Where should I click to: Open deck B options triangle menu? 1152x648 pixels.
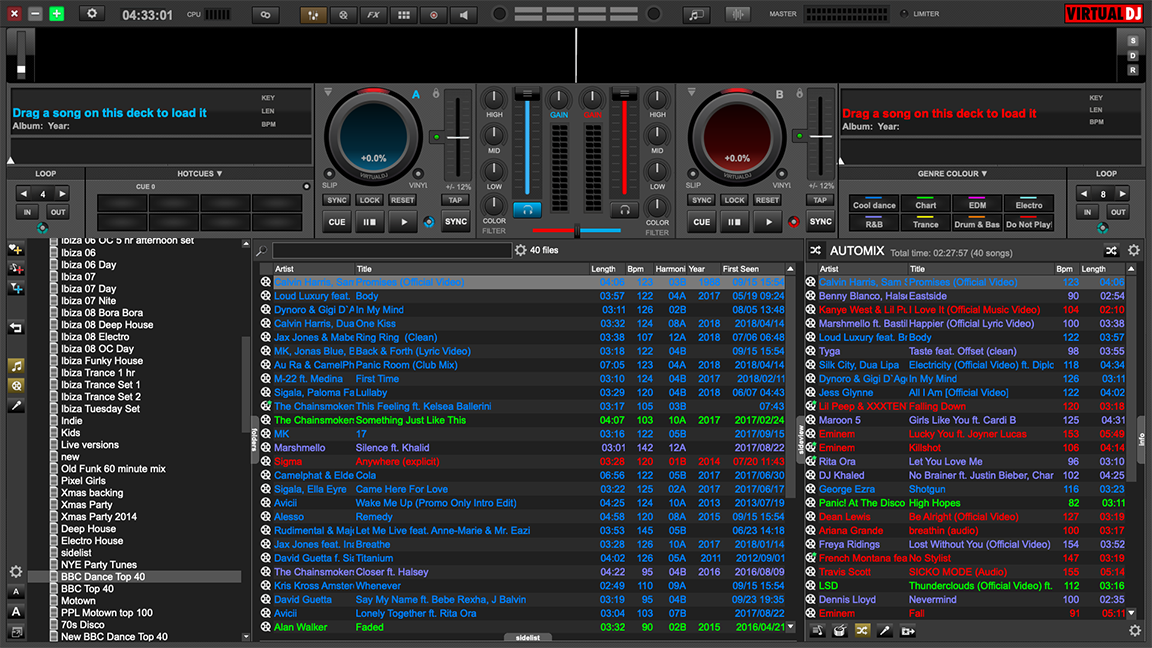[691, 93]
